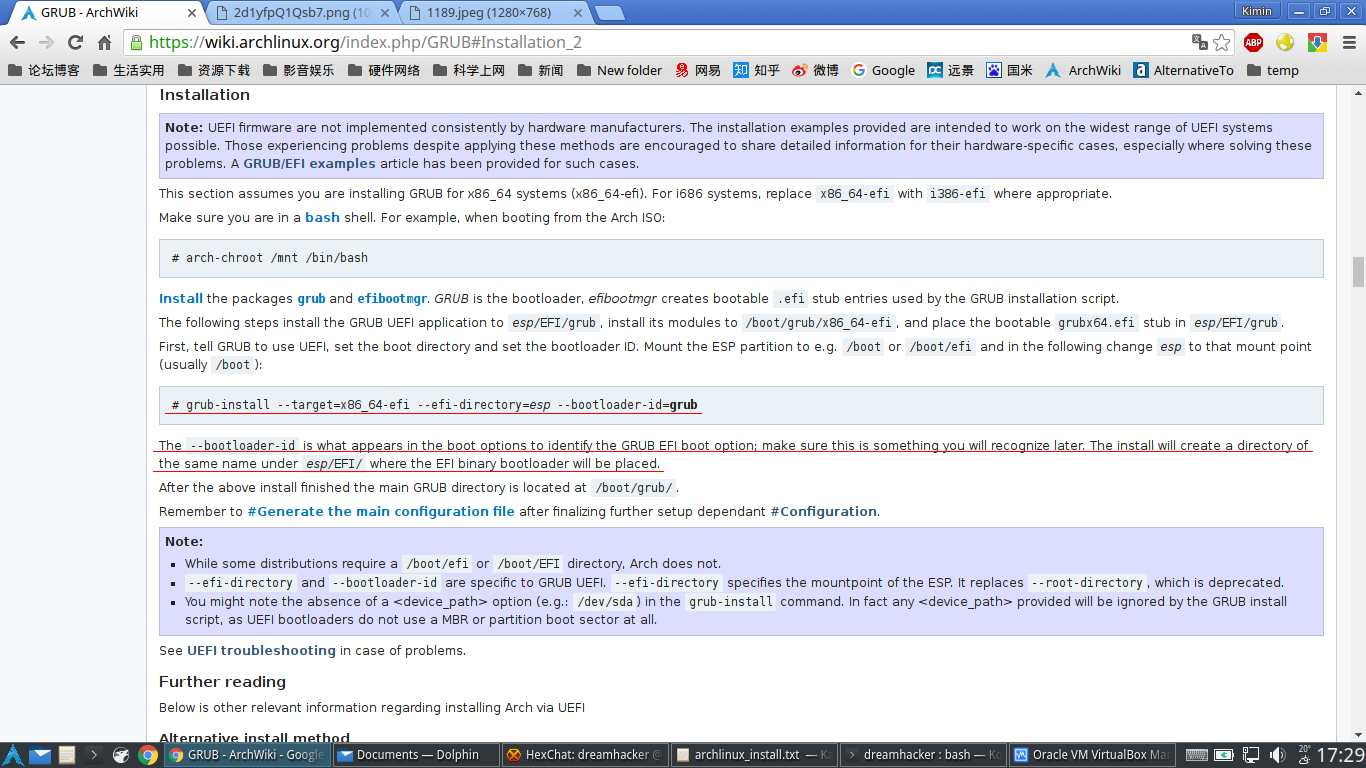
Task: Open the UEFI troubleshooting link
Action: [x=261, y=650]
